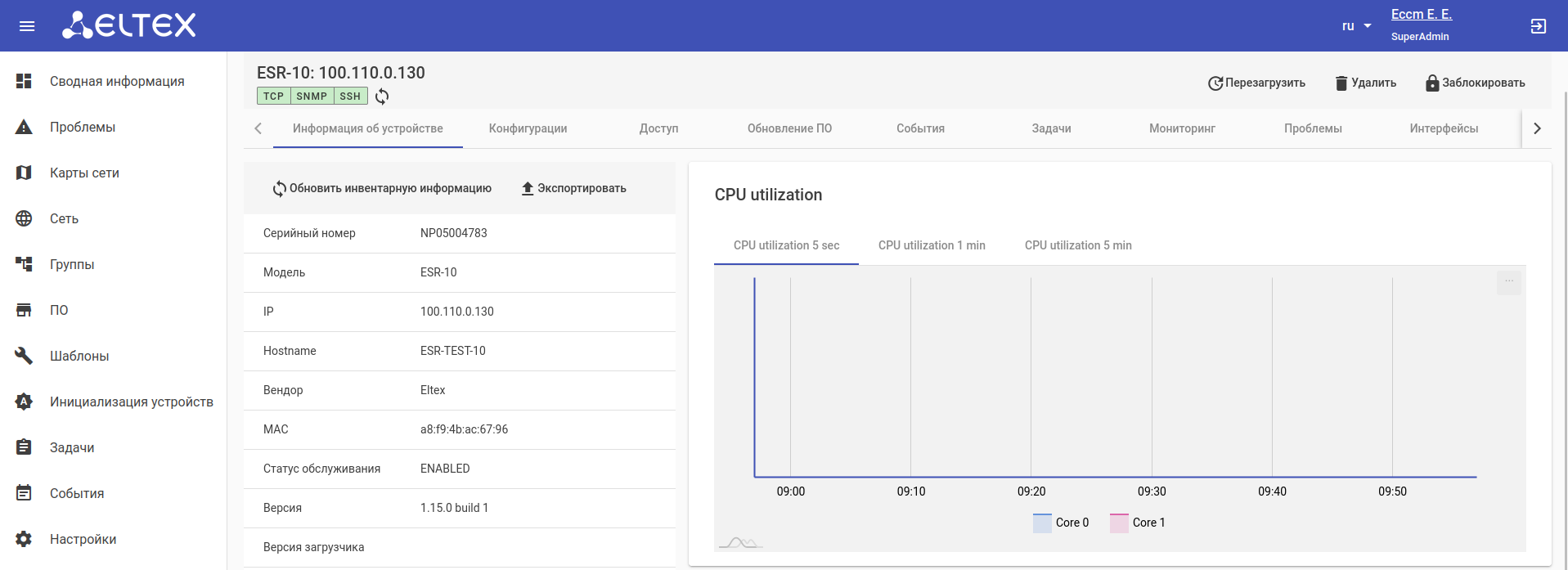Open Problems via the warning triangle icon
Image resolution: width=1568 pixels, height=570 pixels.
click(25, 128)
